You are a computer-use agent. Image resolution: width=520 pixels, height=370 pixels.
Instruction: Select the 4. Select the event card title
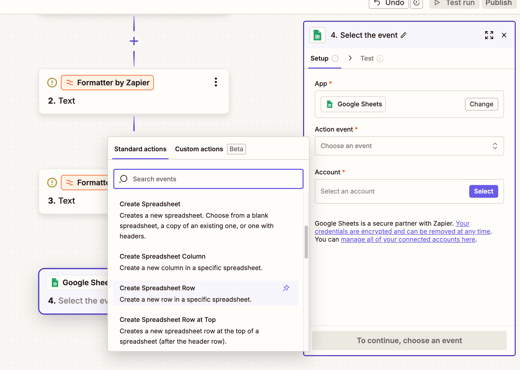(78, 301)
